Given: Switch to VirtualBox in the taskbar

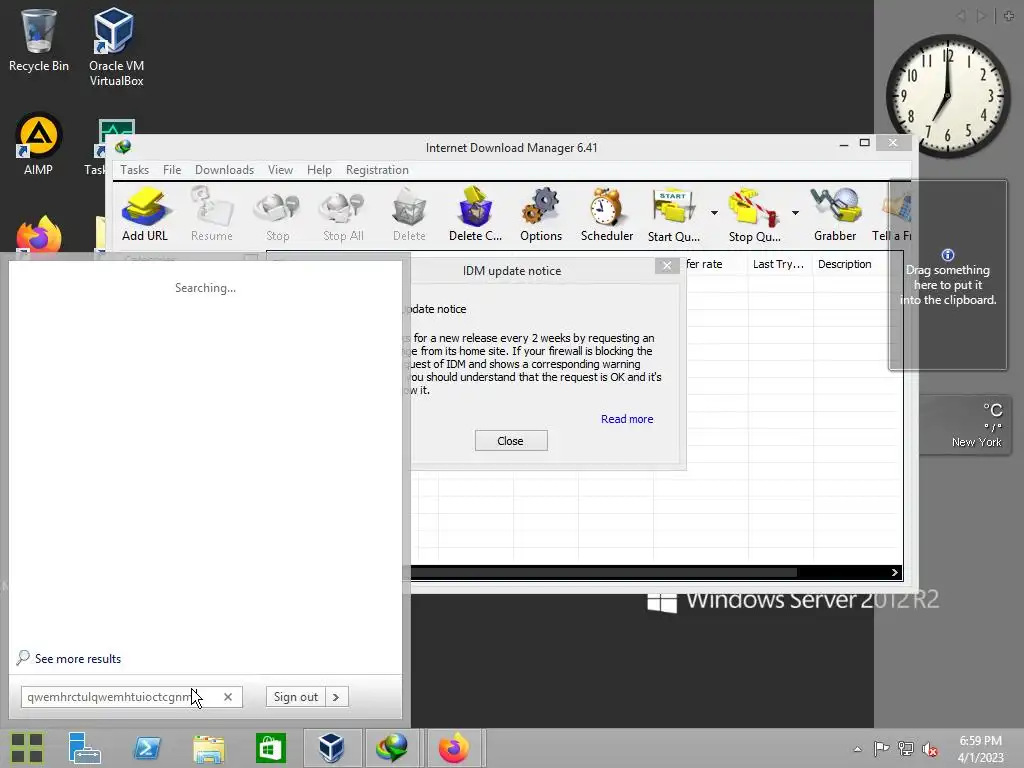Looking at the screenshot, I should [331, 748].
